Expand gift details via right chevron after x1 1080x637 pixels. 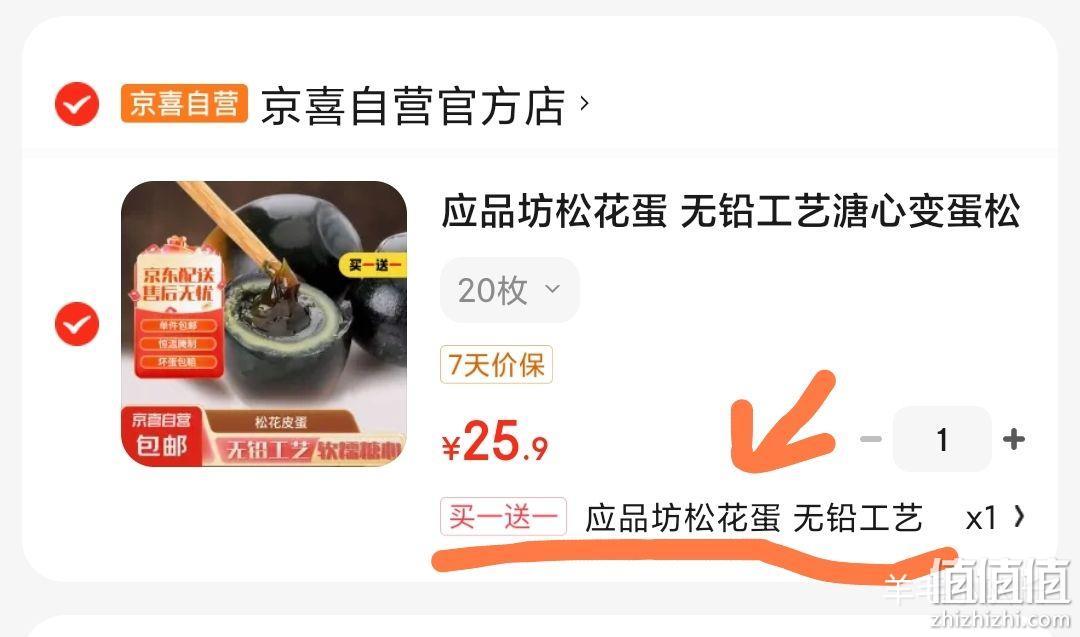pos(1019,516)
